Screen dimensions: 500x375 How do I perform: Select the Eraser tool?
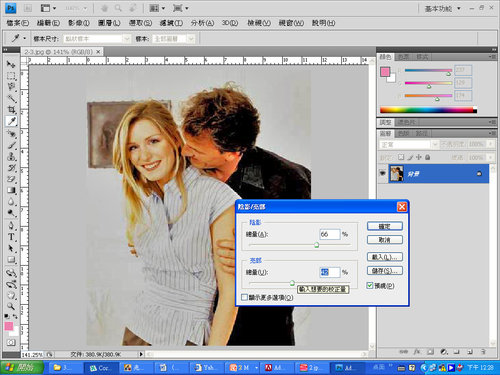point(11,179)
